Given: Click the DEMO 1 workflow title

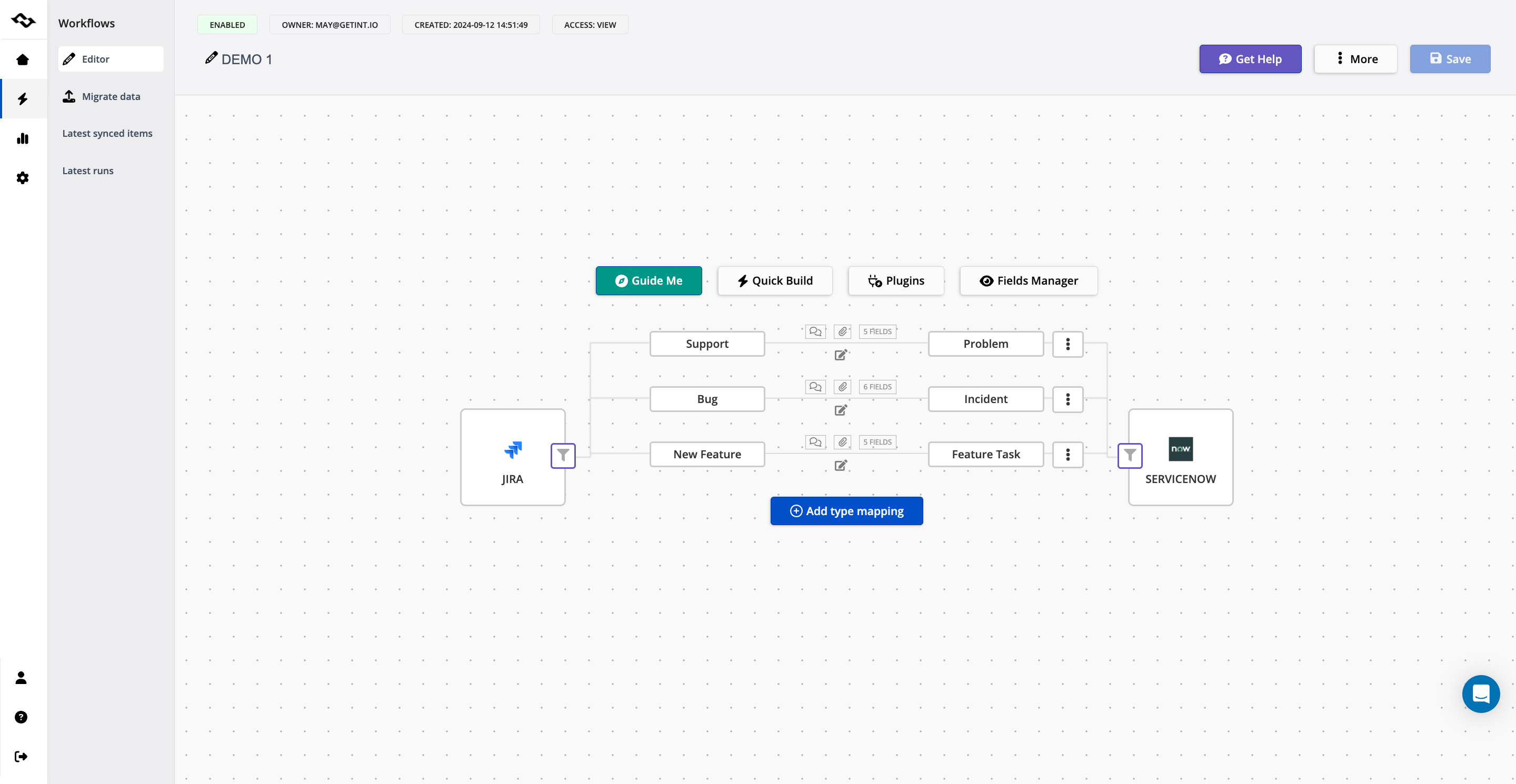Looking at the screenshot, I should (246, 59).
